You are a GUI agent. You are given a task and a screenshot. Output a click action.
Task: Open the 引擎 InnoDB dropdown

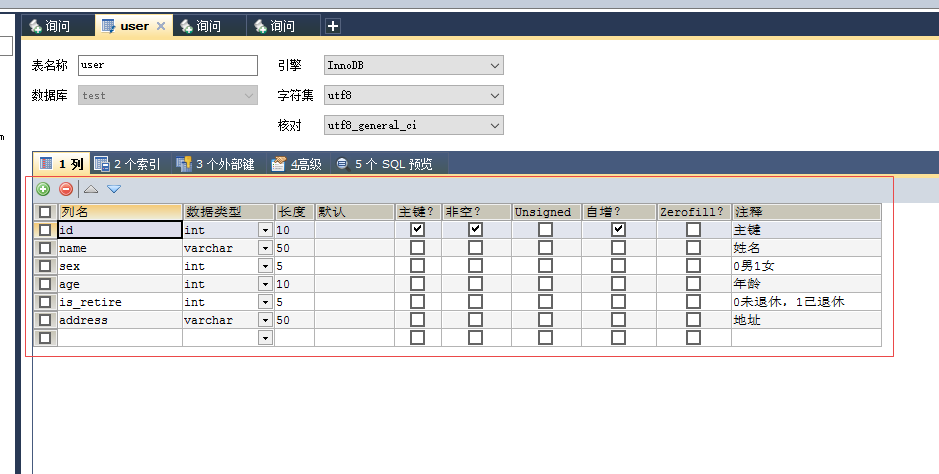click(x=414, y=65)
